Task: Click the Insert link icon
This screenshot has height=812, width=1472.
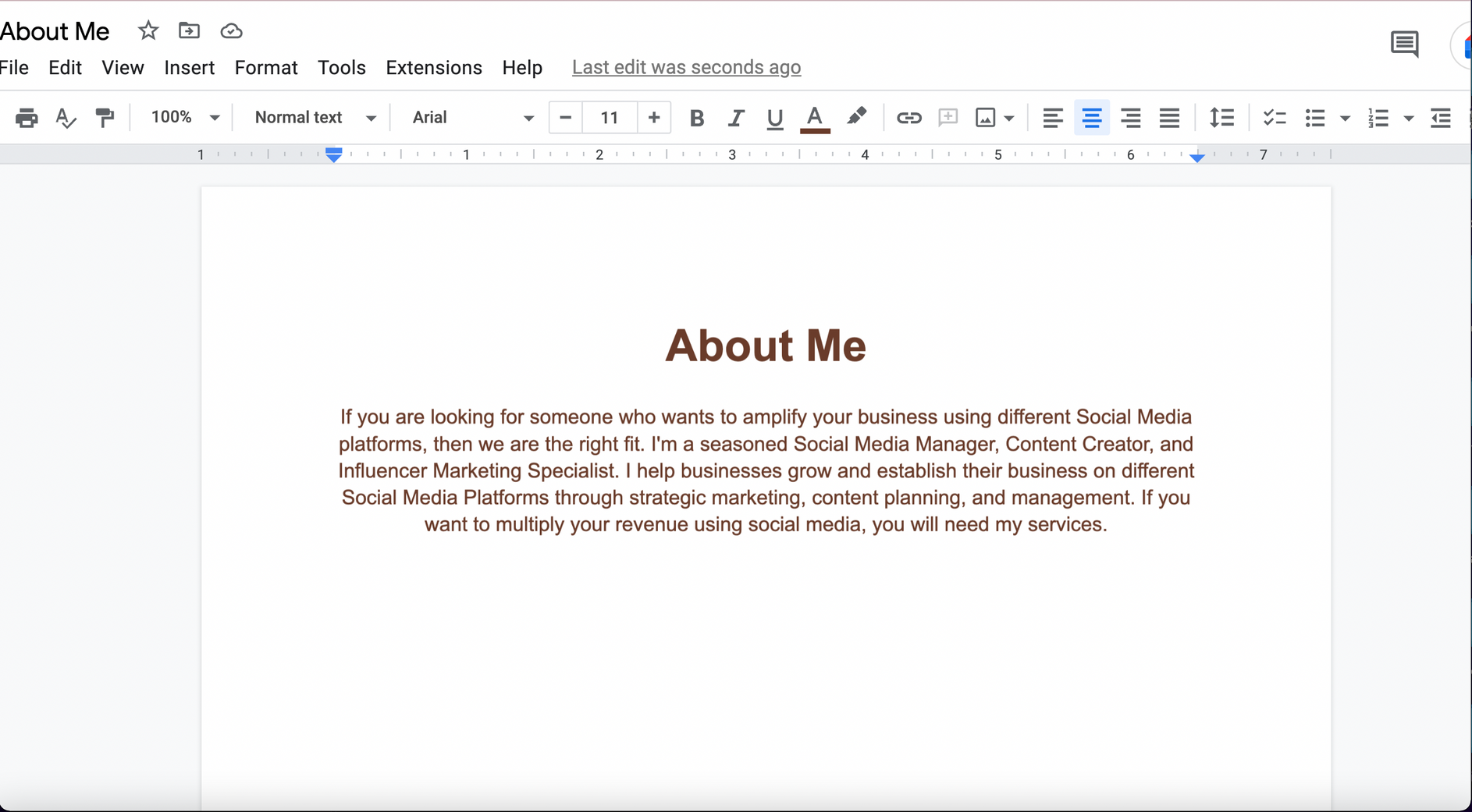Action: coord(908,118)
